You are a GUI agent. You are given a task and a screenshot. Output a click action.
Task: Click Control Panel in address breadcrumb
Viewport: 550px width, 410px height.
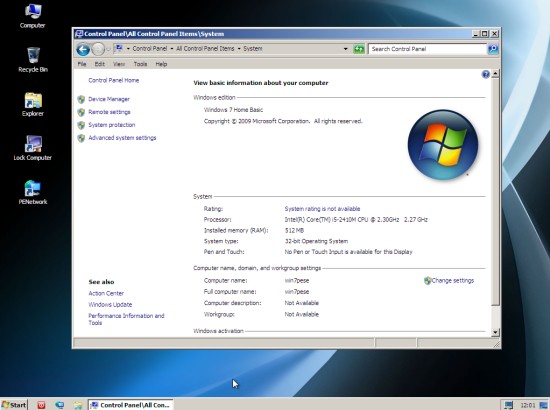pyautogui.click(x=150, y=49)
